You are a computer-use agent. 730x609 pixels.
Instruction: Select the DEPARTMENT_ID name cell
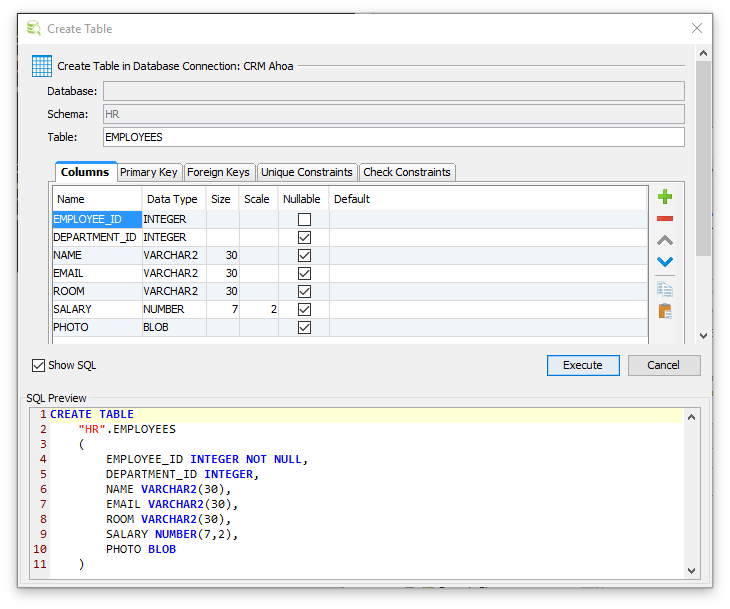pyautogui.click(x=97, y=237)
